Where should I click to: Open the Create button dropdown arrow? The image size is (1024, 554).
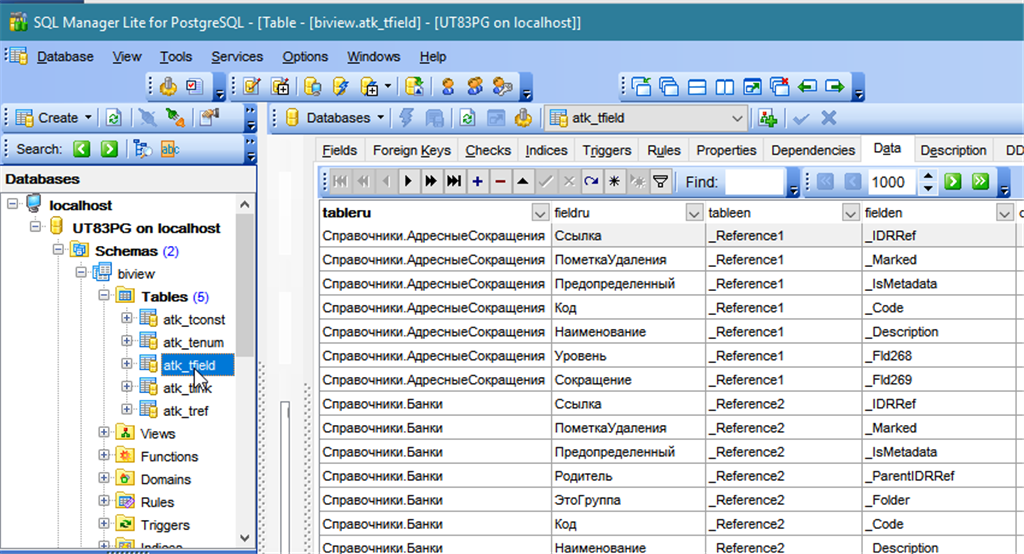click(88, 118)
